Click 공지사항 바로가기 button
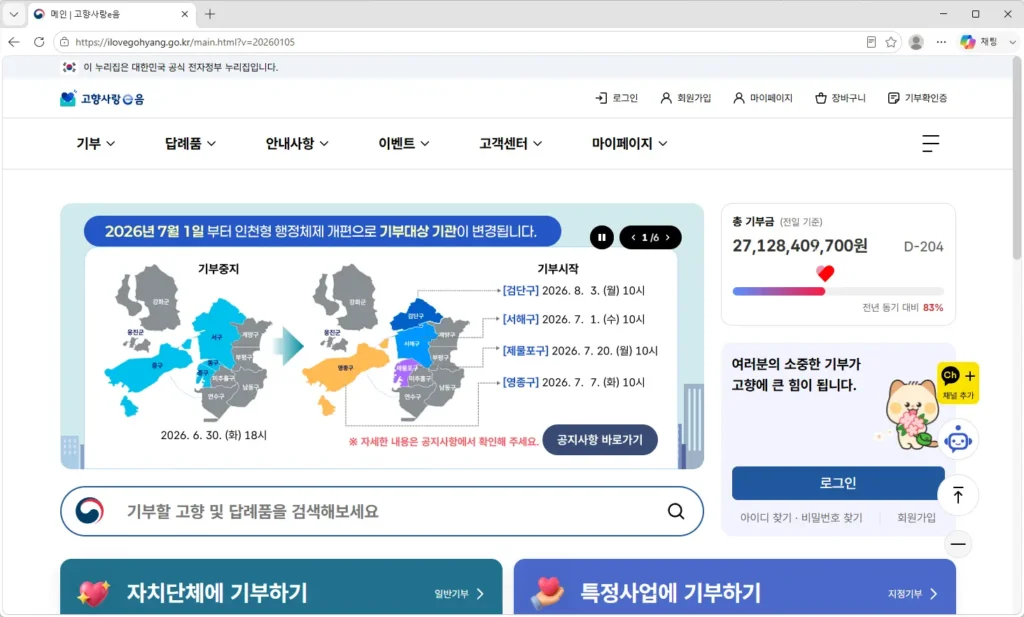1024x617 pixels. [600, 439]
